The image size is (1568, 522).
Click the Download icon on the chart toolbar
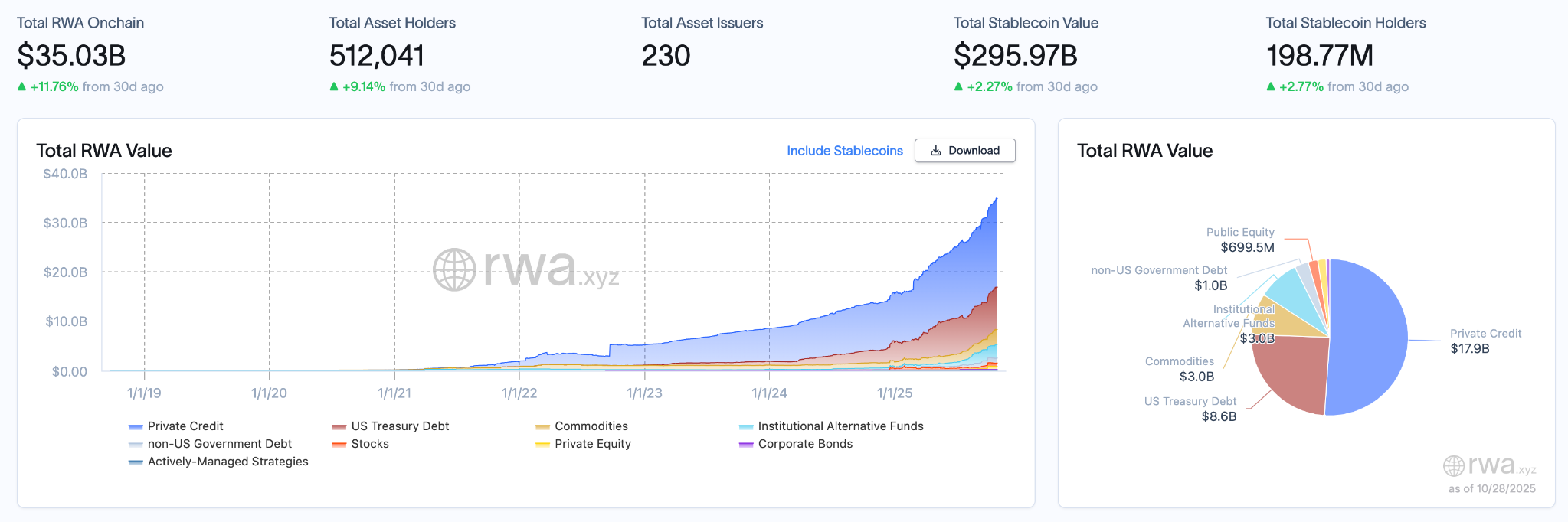[x=936, y=151]
